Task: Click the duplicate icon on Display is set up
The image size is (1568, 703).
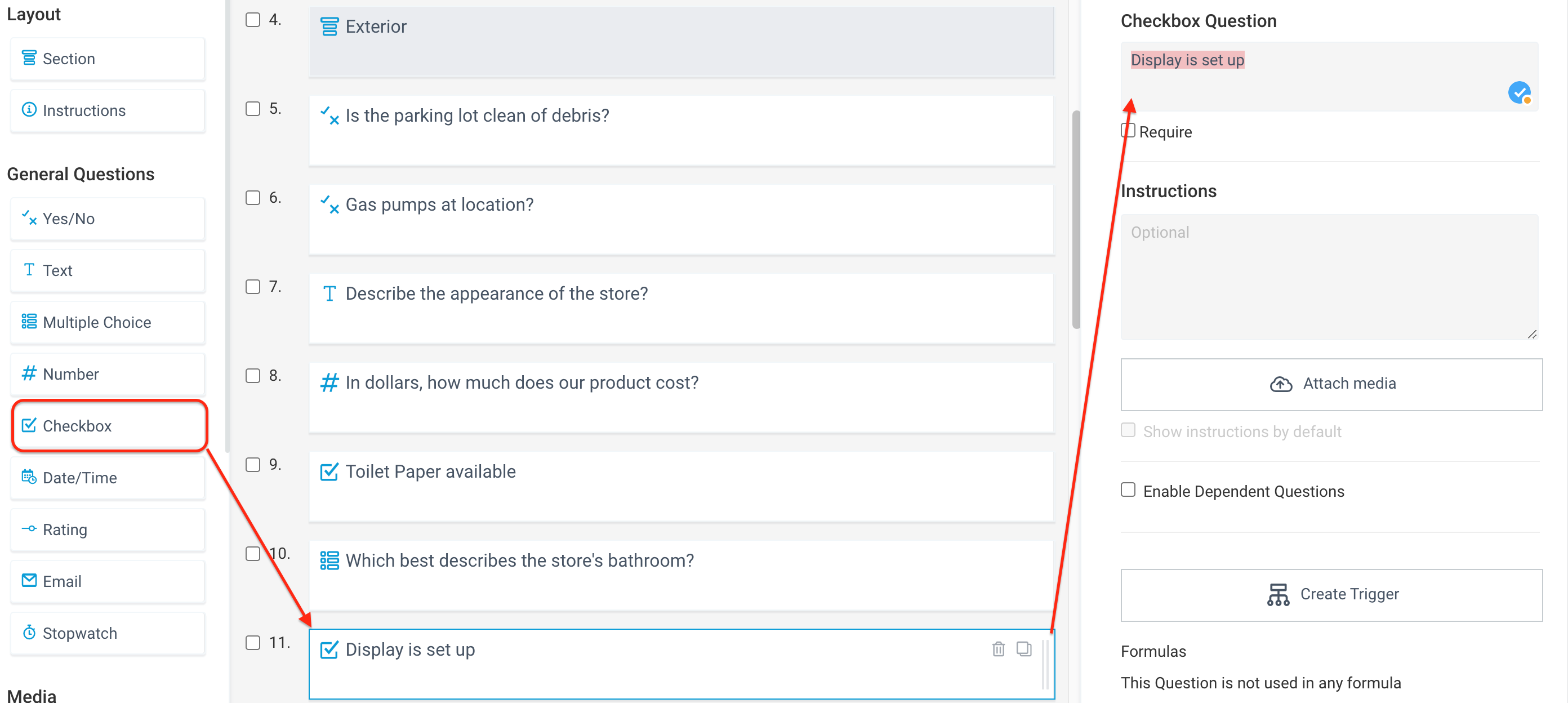Action: [x=1024, y=649]
